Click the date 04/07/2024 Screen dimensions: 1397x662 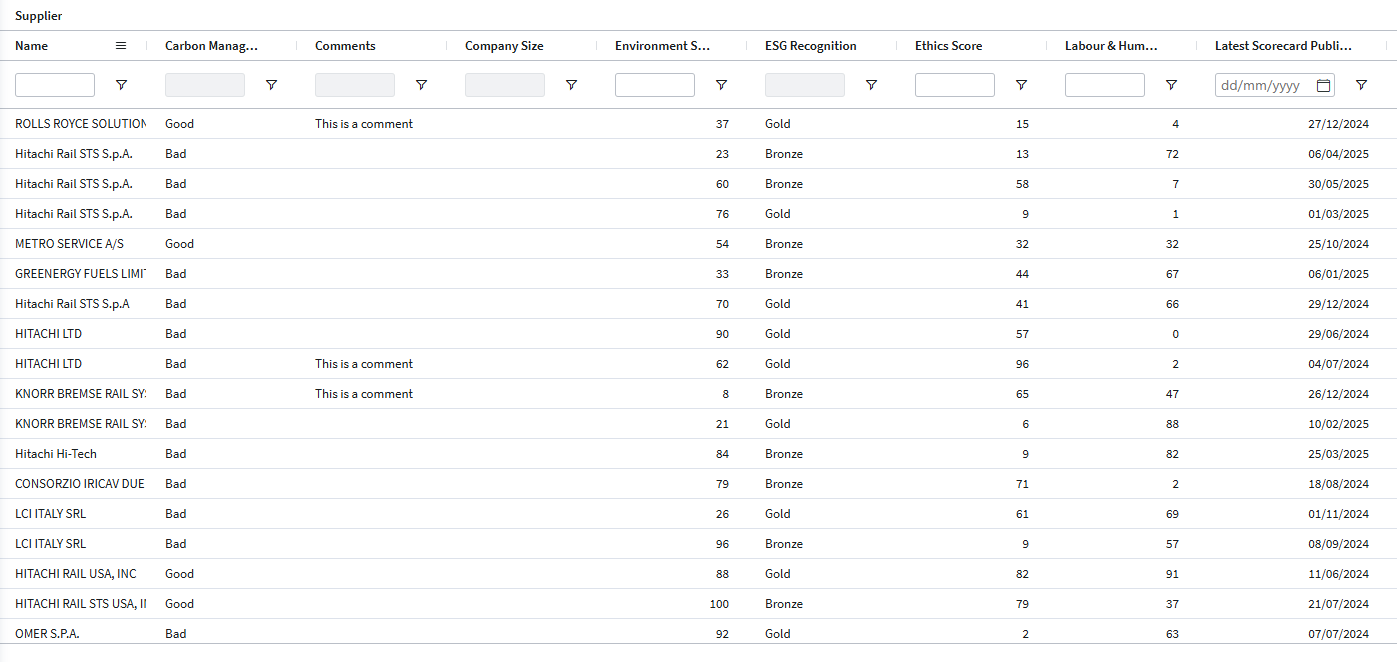click(x=1338, y=364)
